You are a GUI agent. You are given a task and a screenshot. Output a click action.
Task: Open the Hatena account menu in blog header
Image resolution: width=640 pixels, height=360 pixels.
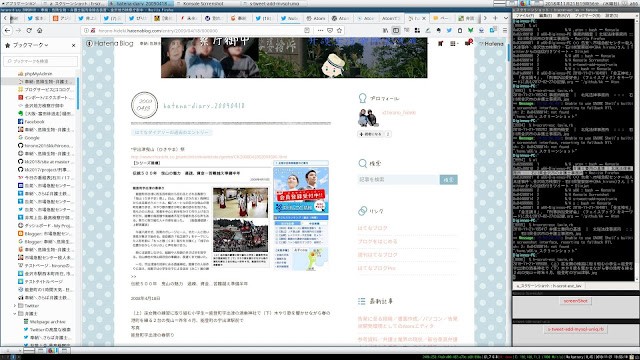[491, 43]
